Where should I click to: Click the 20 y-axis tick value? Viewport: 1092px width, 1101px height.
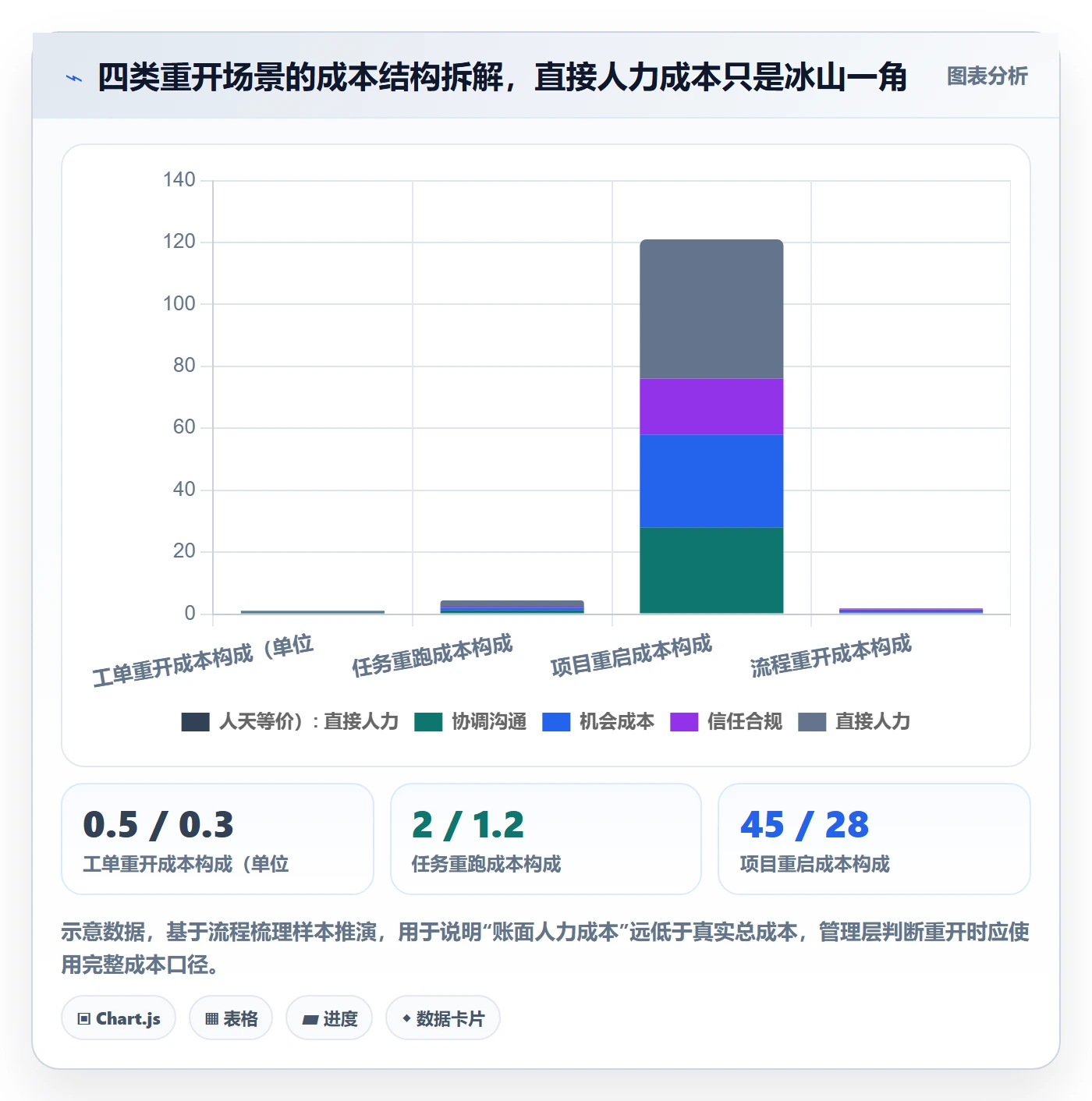(184, 551)
